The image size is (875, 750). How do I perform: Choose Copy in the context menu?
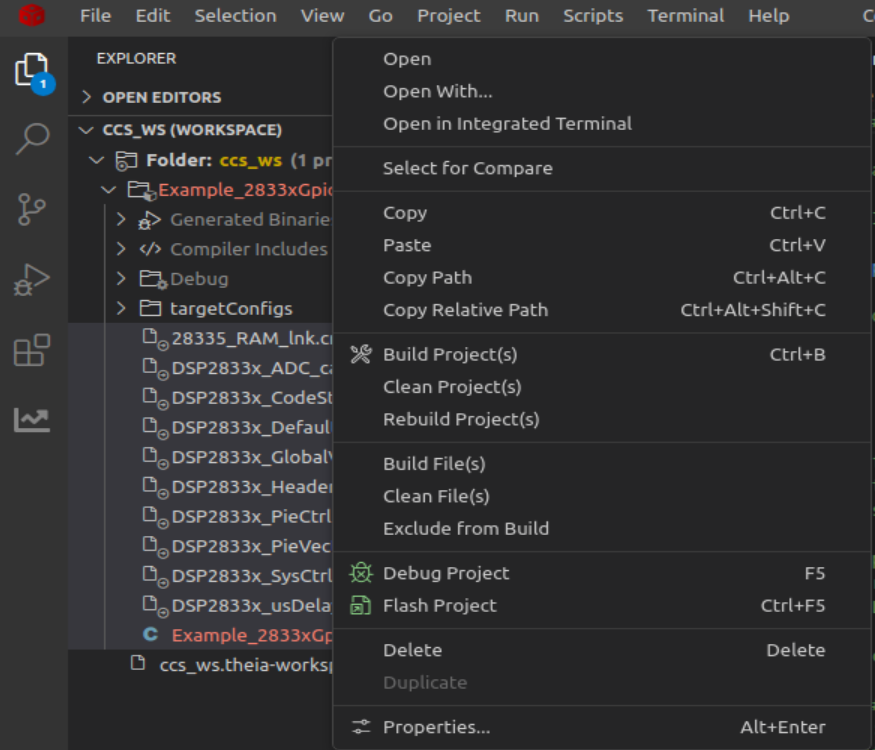(603, 213)
